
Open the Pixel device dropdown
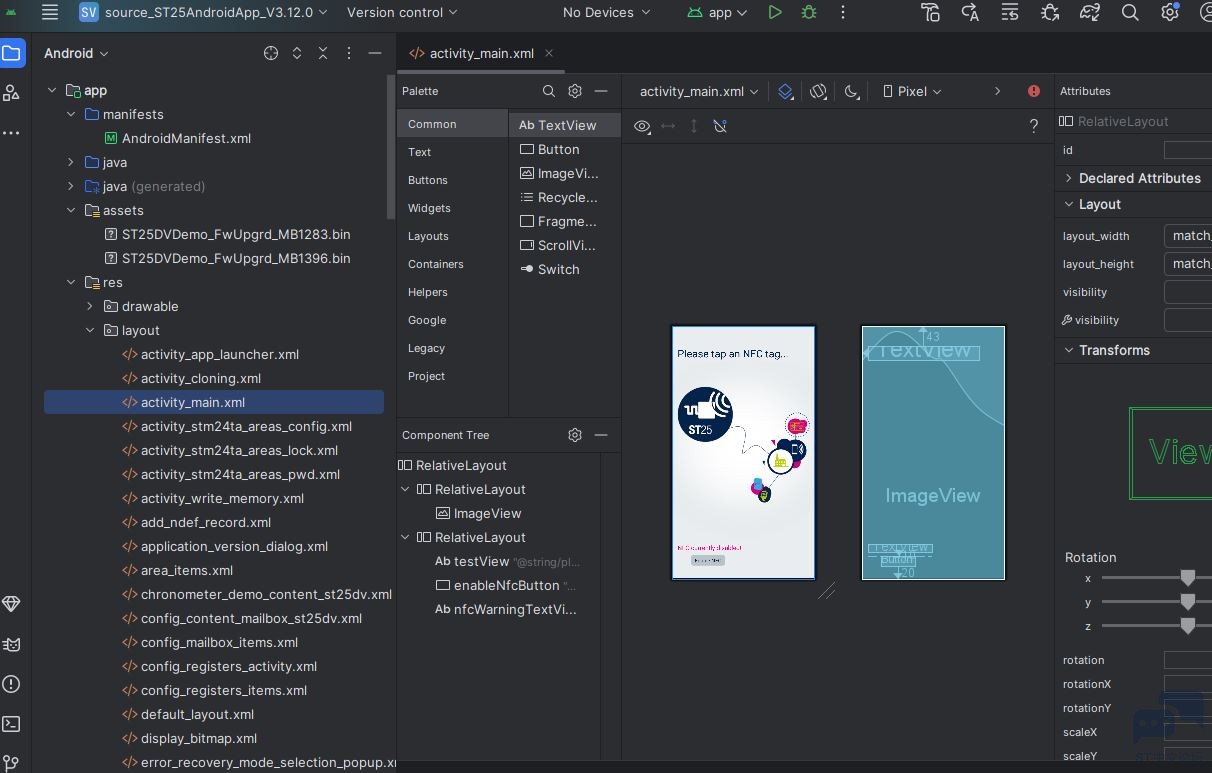pos(912,91)
